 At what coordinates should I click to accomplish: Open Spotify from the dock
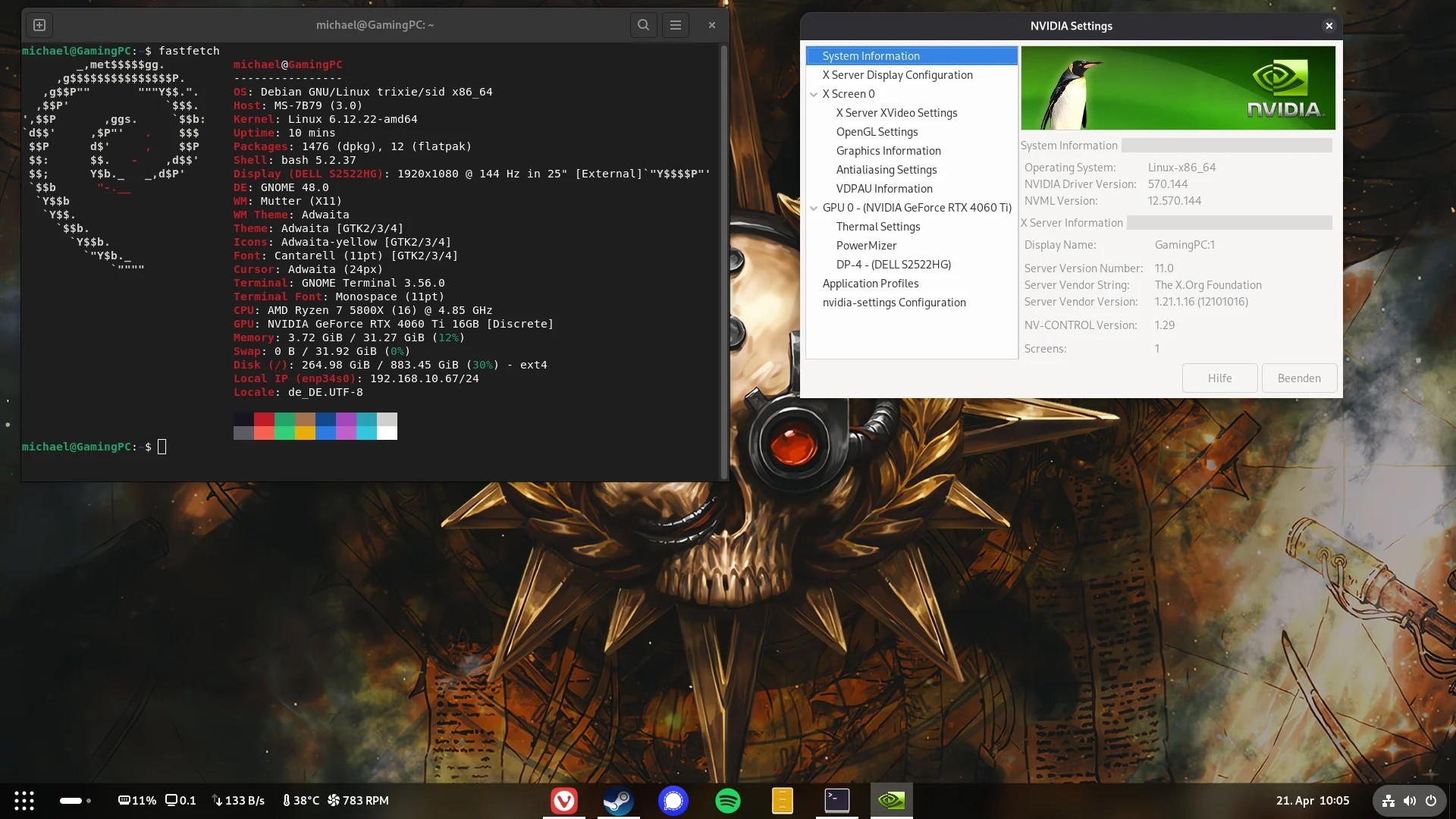[x=727, y=801]
